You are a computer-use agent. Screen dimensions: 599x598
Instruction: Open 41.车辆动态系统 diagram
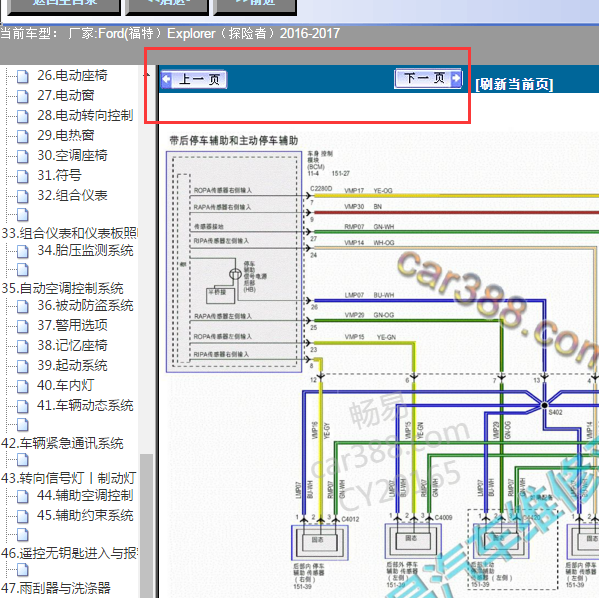coord(85,405)
